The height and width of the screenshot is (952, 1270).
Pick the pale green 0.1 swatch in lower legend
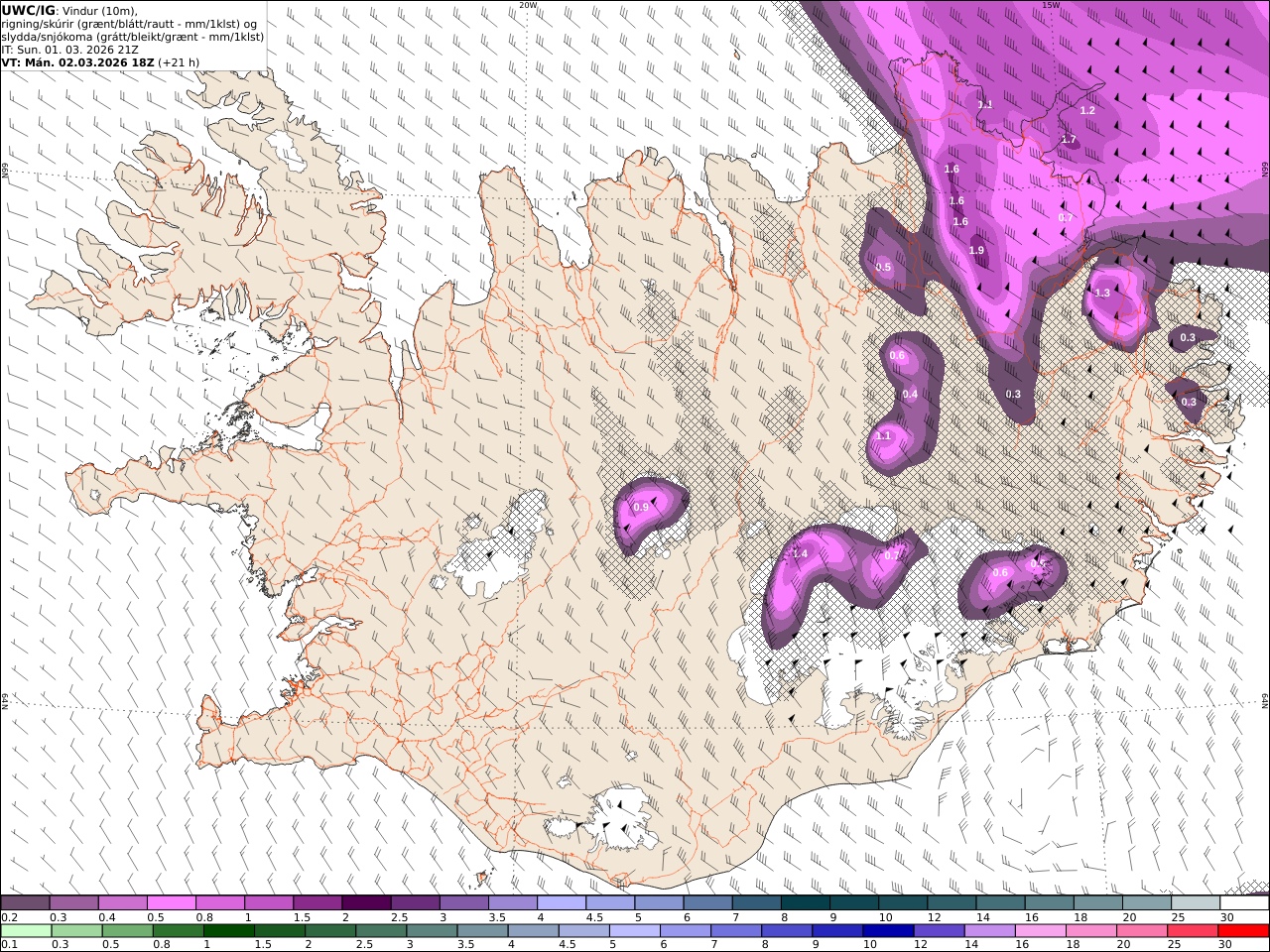coord(26,931)
